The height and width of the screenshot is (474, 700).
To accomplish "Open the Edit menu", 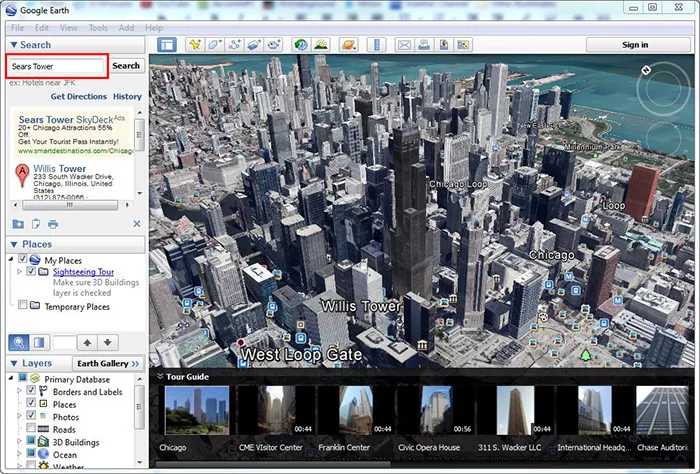I will (42, 28).
